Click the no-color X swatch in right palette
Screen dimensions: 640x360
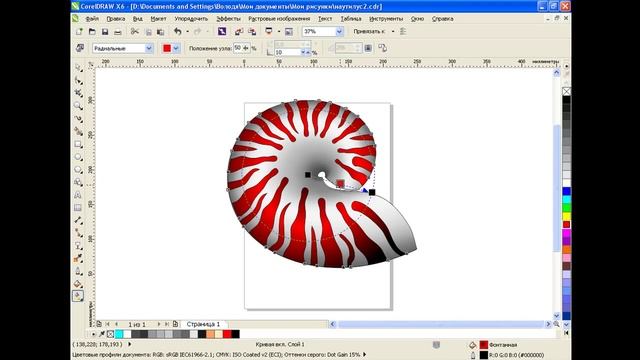click(x=567, y=91)
